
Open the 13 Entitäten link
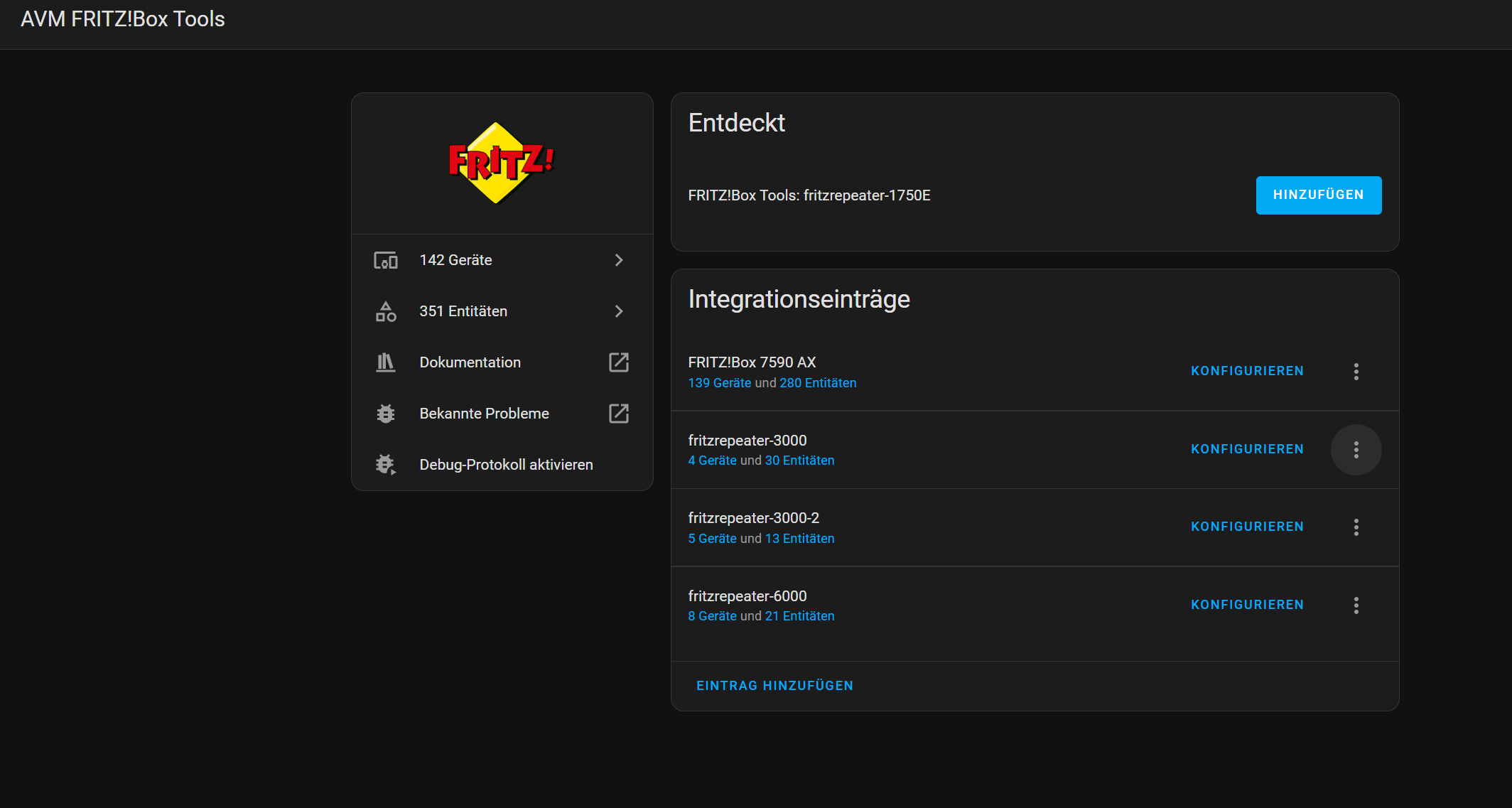799,539
